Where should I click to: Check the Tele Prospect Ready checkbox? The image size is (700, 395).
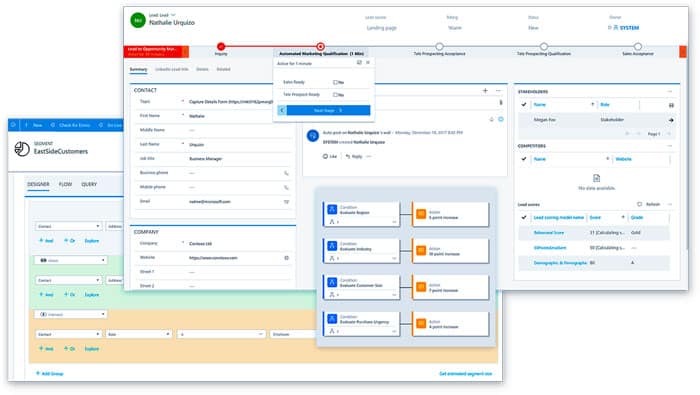tap(335, 95)
